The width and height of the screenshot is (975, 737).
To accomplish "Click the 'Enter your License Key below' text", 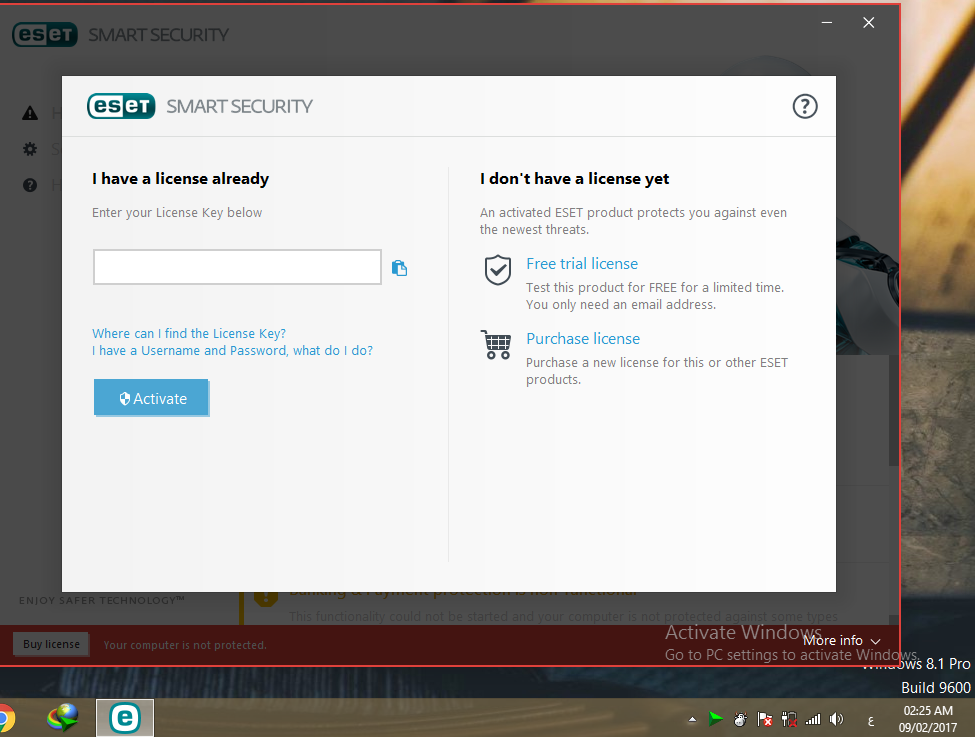I will [177, 213].
